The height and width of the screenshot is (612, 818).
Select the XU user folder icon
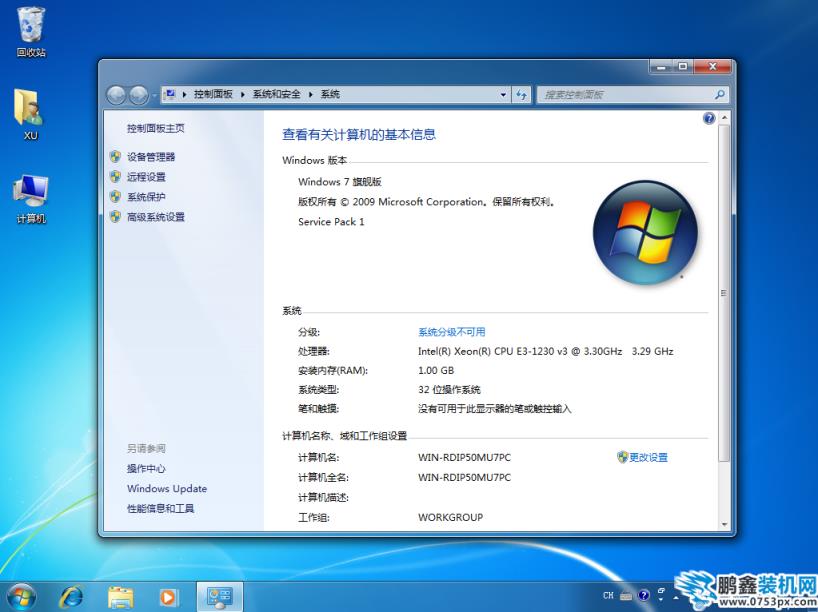point(30,114)
